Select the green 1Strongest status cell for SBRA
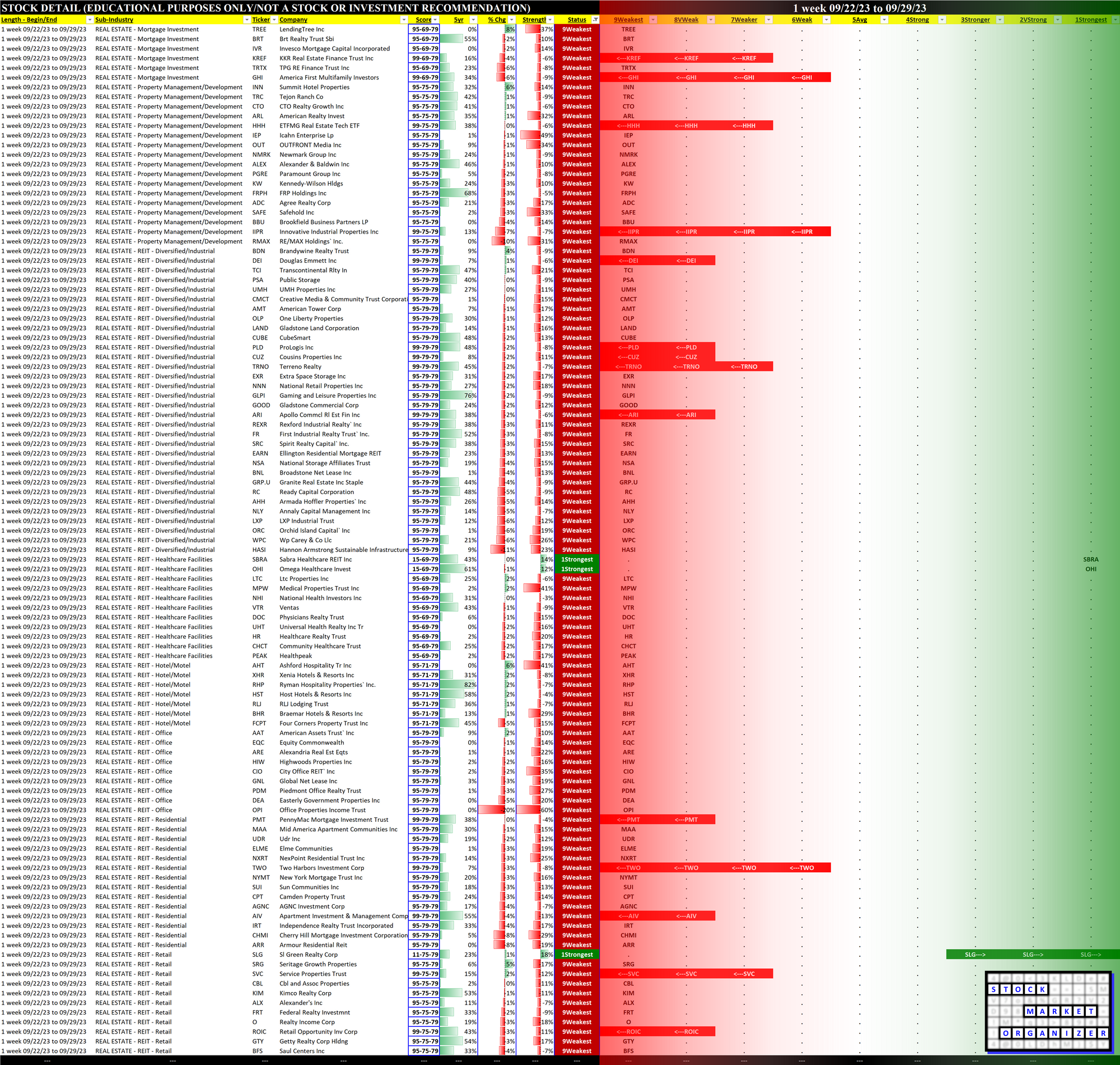The height and width of the screenshot is (1065, 1120). click(x=576, y=560)
